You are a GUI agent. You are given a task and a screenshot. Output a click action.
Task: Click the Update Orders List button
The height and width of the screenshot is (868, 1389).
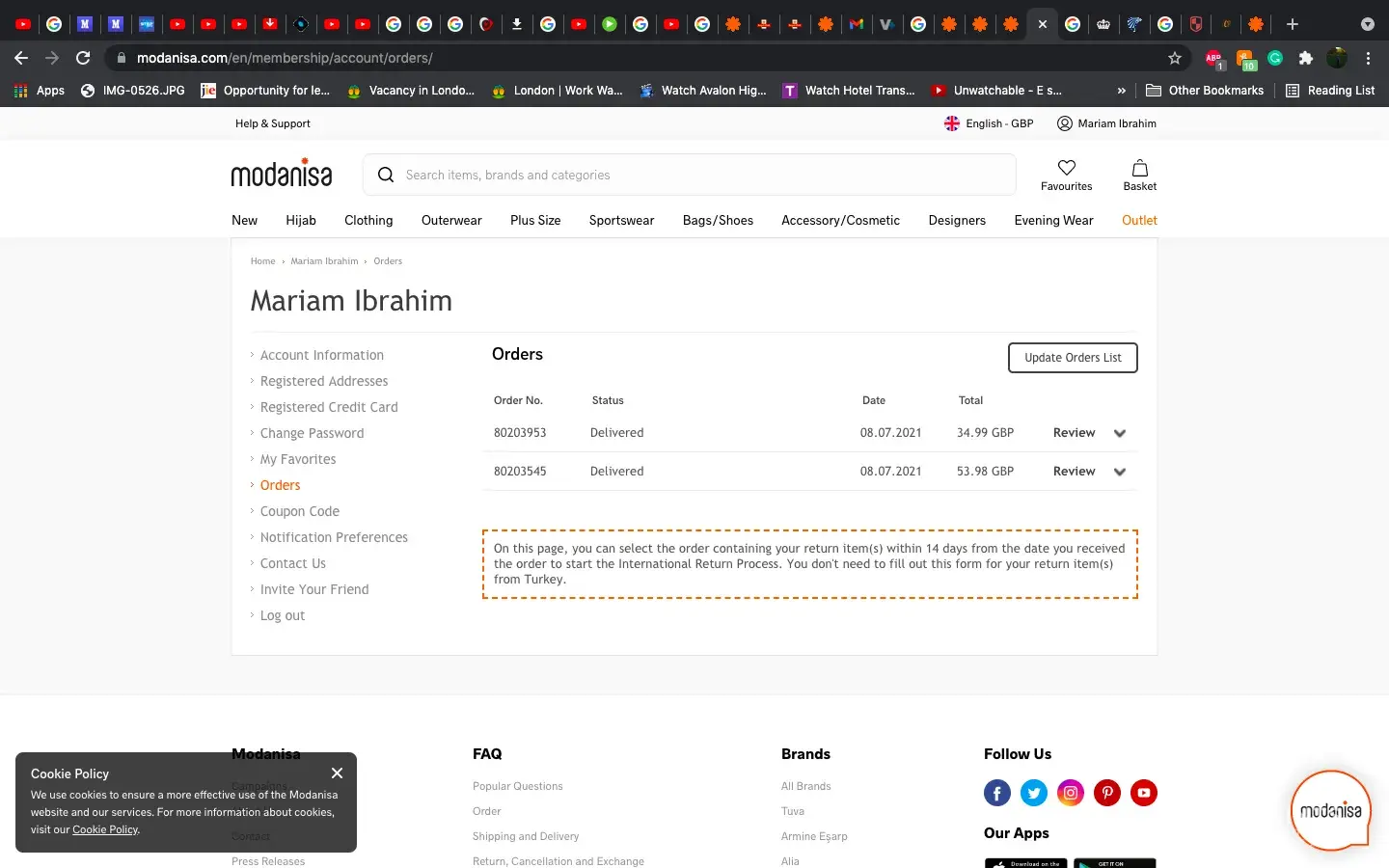1073,358
